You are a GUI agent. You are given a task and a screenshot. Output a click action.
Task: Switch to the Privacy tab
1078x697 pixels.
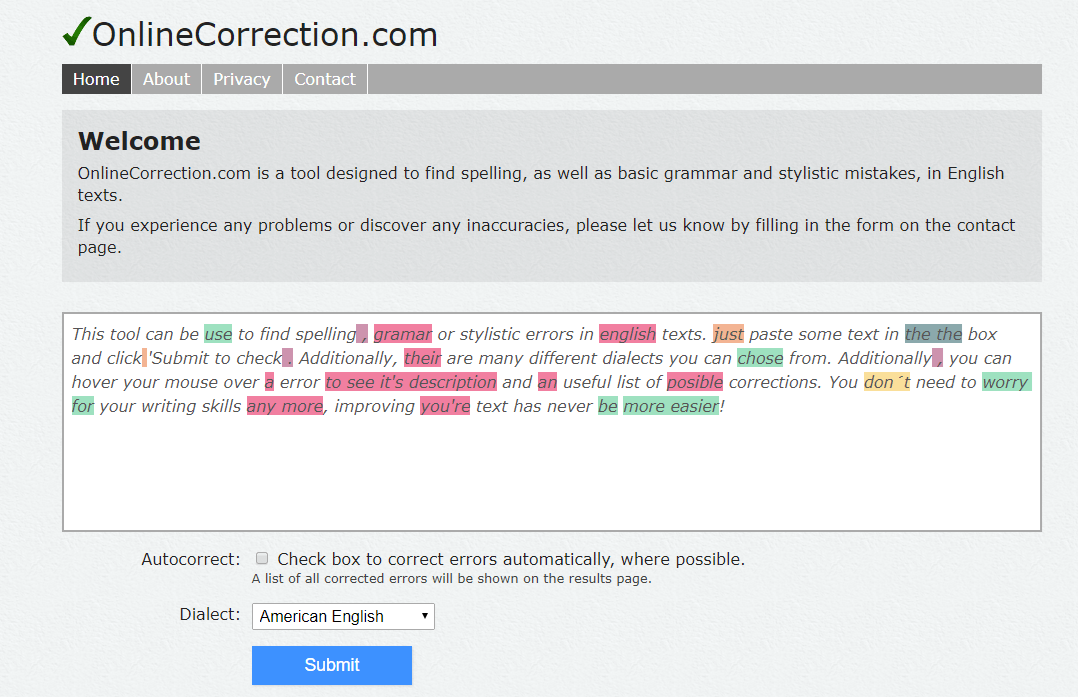click(241, 78)
